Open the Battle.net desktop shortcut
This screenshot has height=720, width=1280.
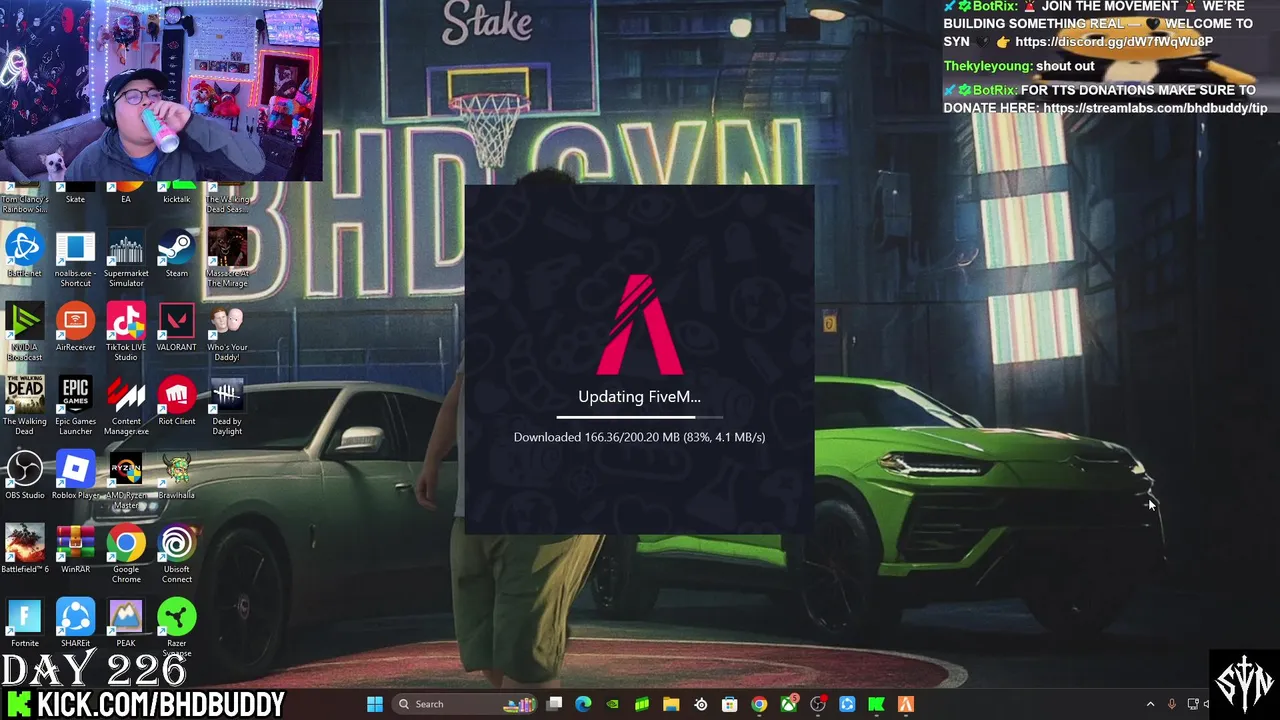[25, 254]
